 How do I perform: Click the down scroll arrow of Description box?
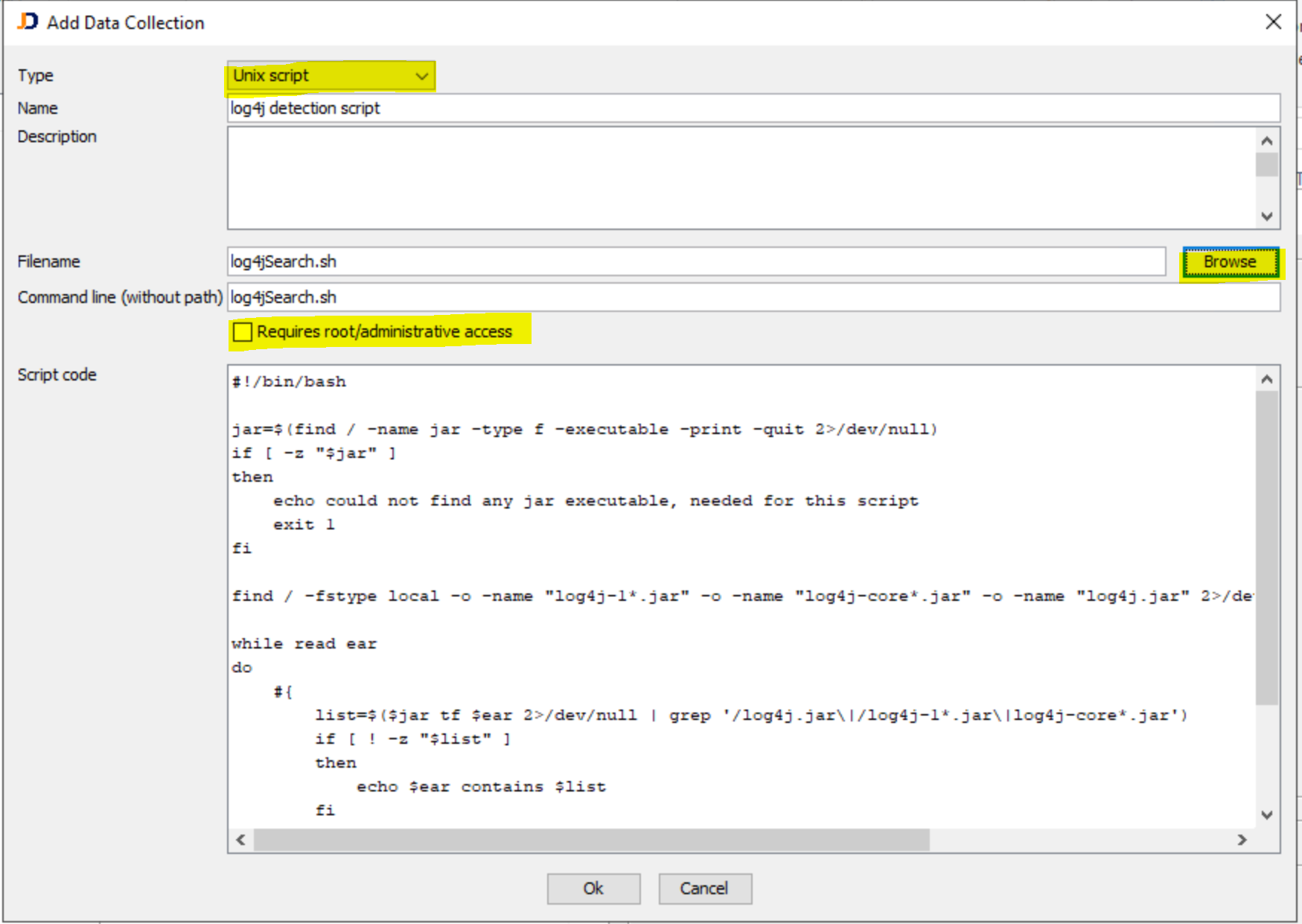pyautogui.click(x=1266, y=217)
